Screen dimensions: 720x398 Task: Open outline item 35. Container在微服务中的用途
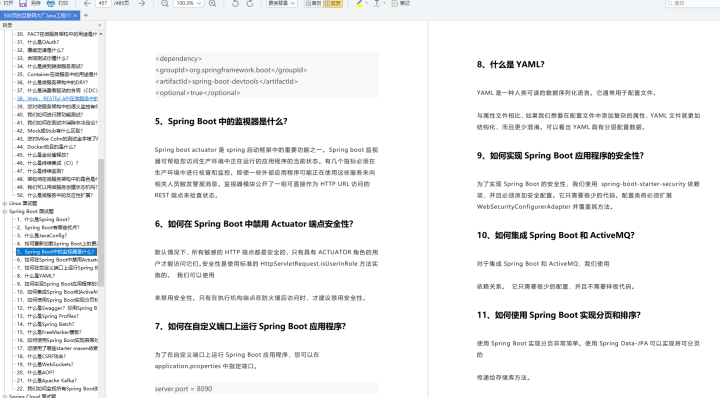(57, 74)
